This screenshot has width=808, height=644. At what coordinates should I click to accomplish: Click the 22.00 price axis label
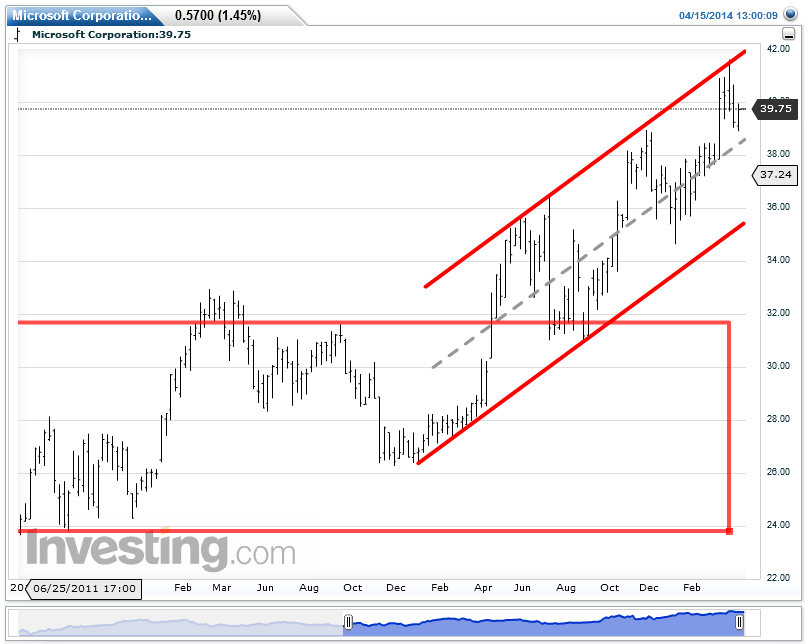point(778,578)
